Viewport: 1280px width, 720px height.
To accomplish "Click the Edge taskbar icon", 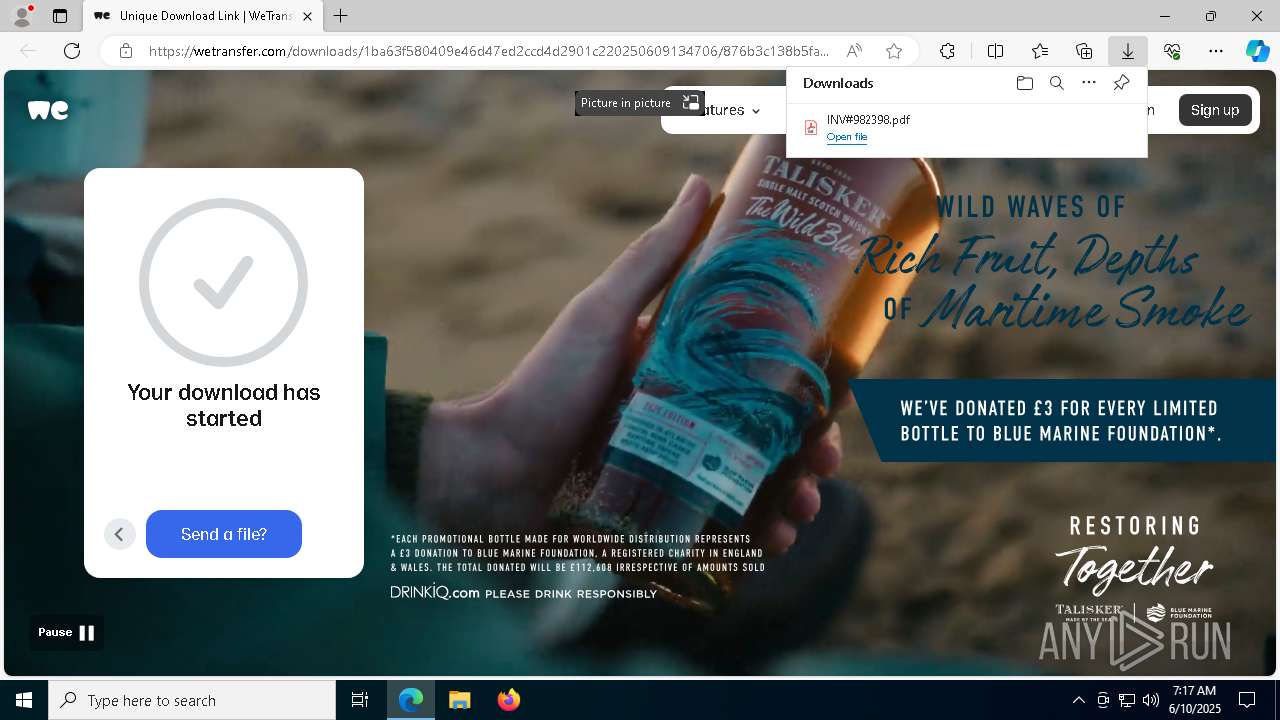I will coord(411,700).
